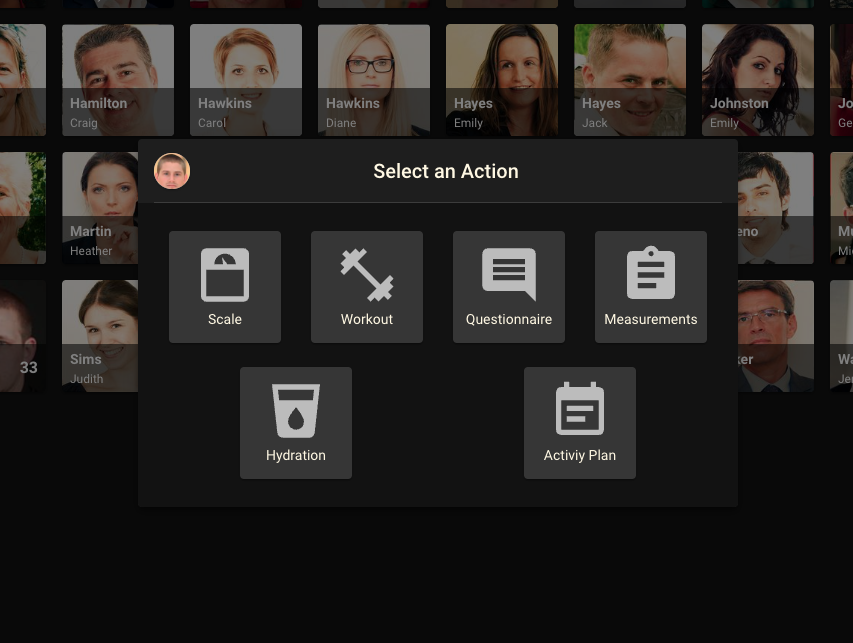Select Jack Hayes' member card
The width and height of the screenshot is (853, 643).
pyautogui.click(x=630, y=80)
